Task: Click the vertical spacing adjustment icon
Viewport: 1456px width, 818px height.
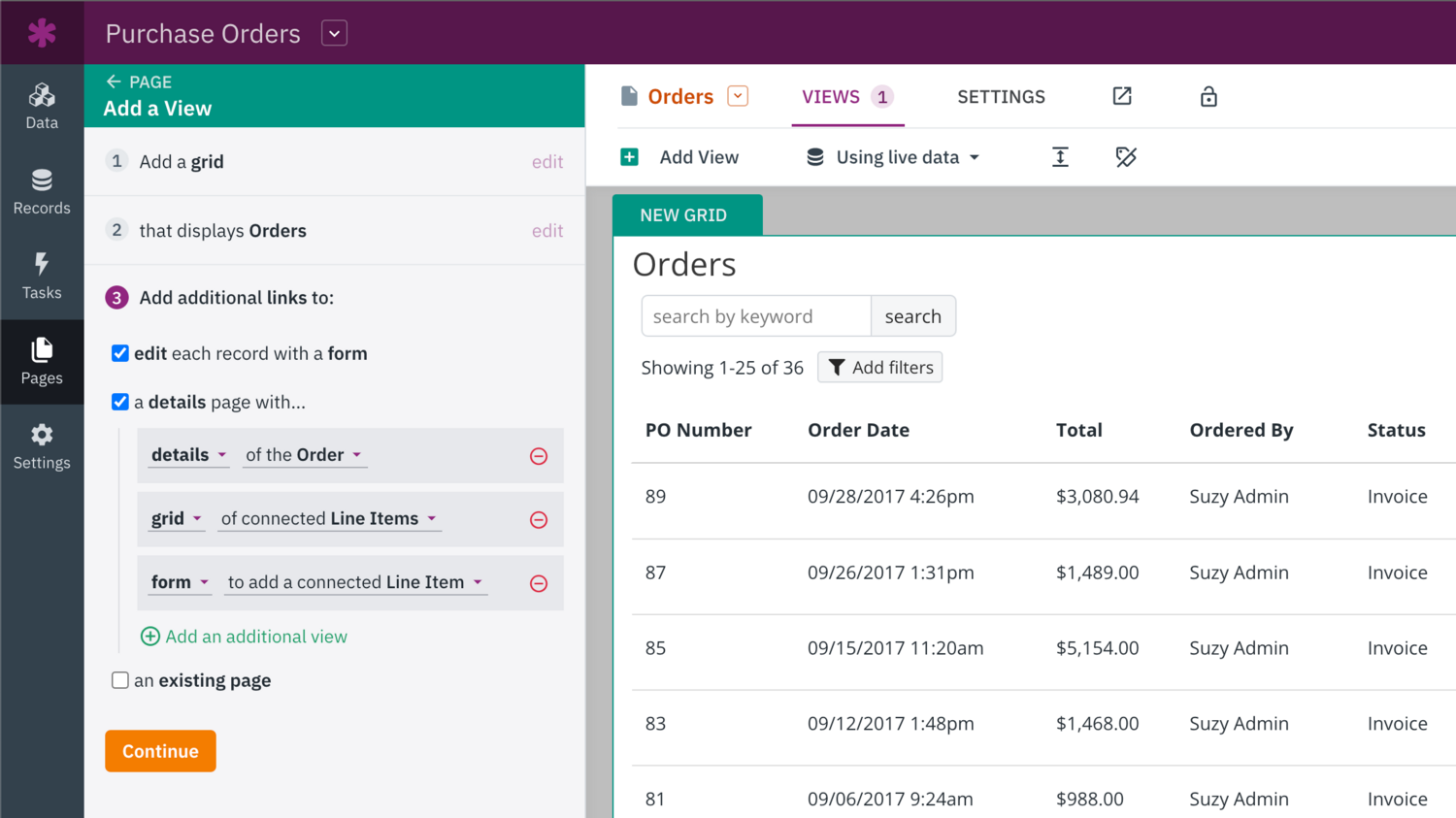Action: pyautogui.click(x=1060, y=156)
